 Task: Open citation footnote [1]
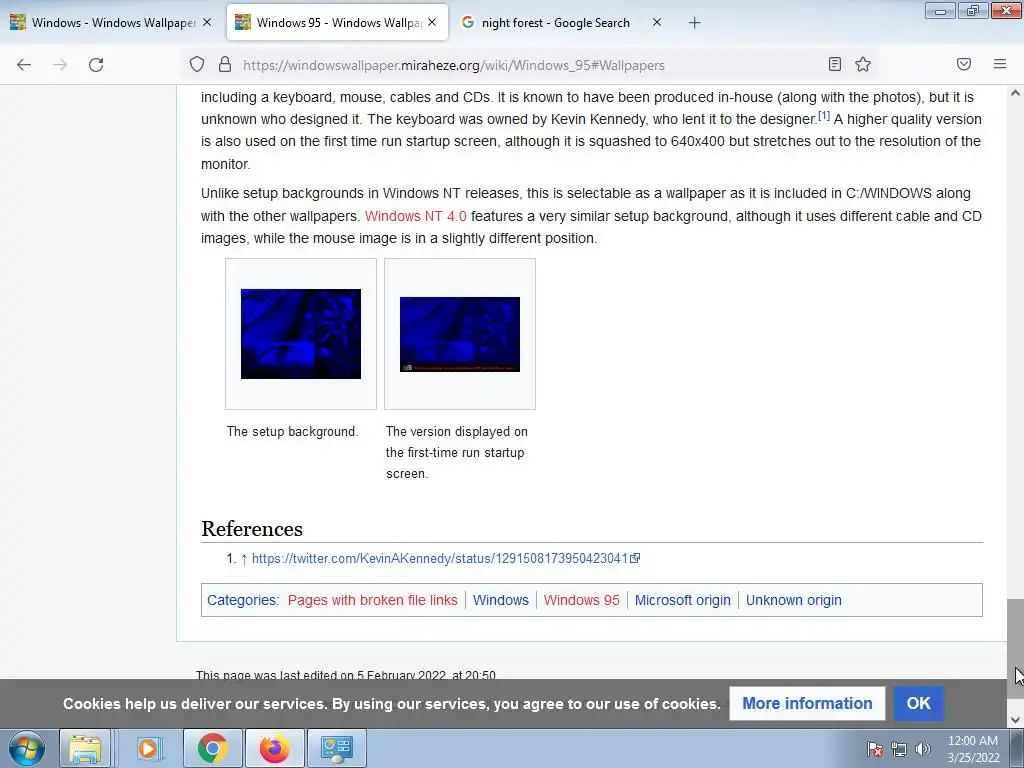[824, 116]
